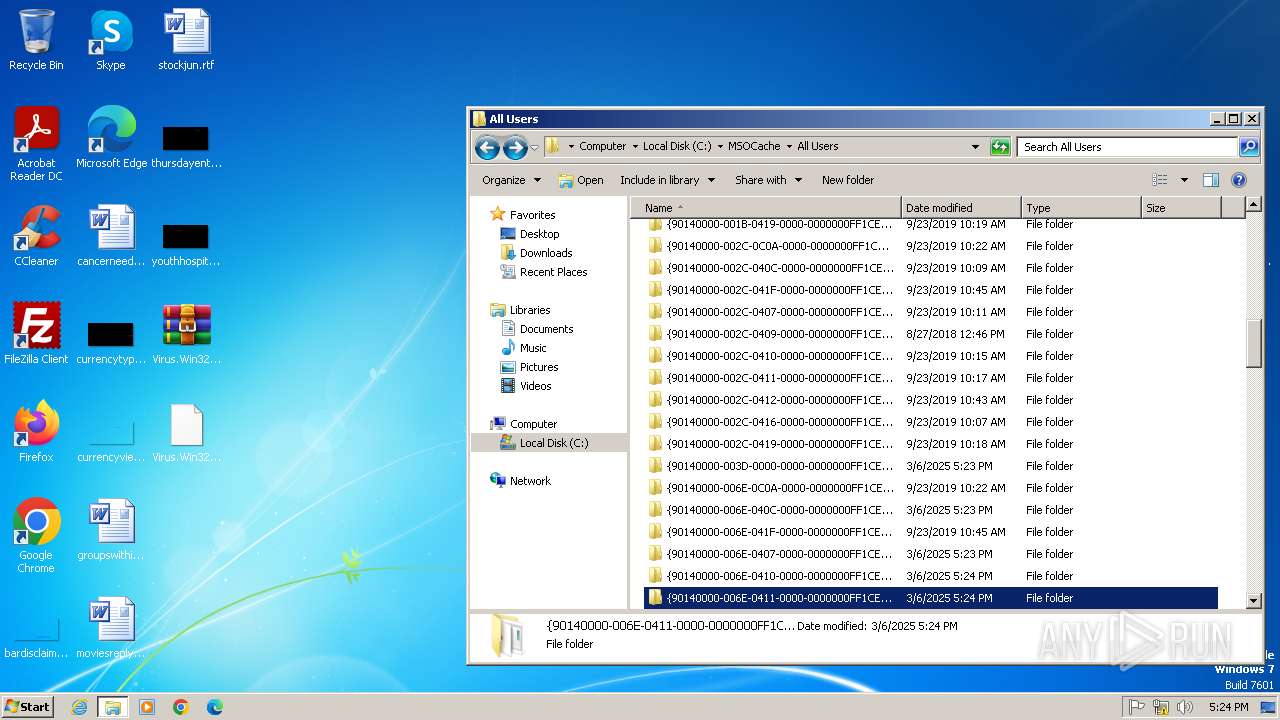Screen dimensions: 1280x720
Task: Select the moviesreply document icon
Action: [111, 628]
